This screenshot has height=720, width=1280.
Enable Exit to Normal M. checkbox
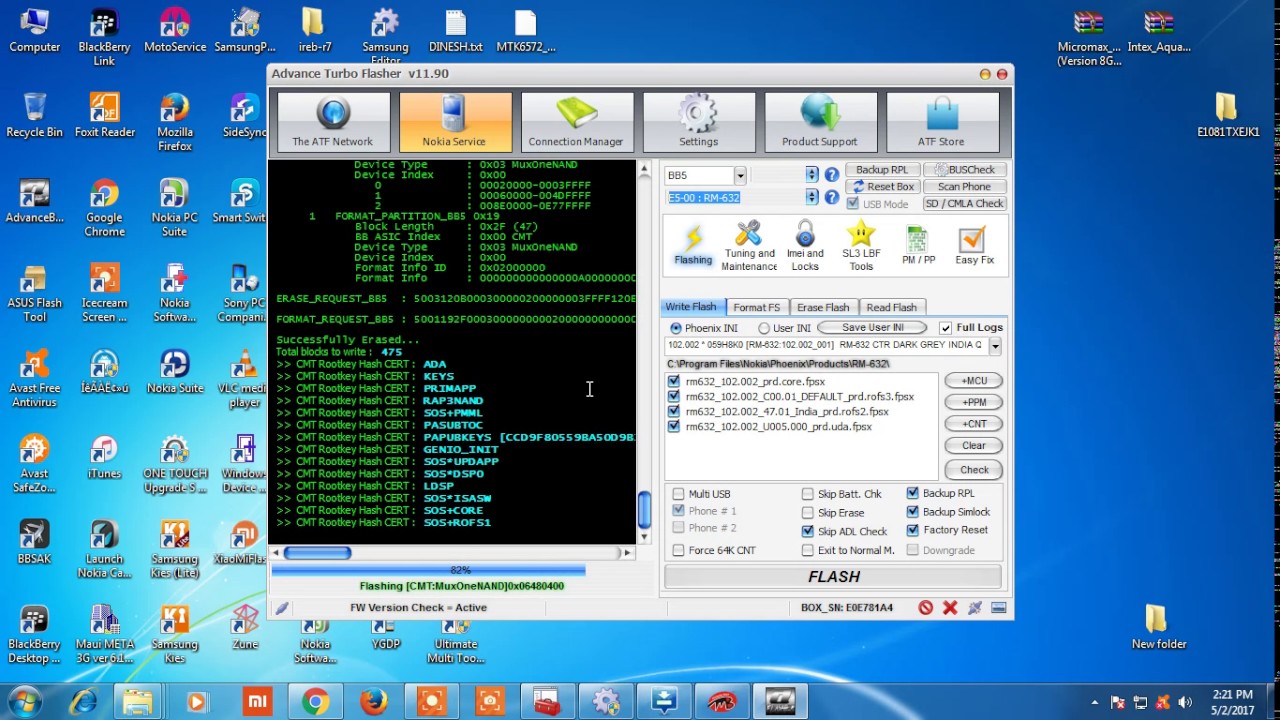tap(808, 550)
